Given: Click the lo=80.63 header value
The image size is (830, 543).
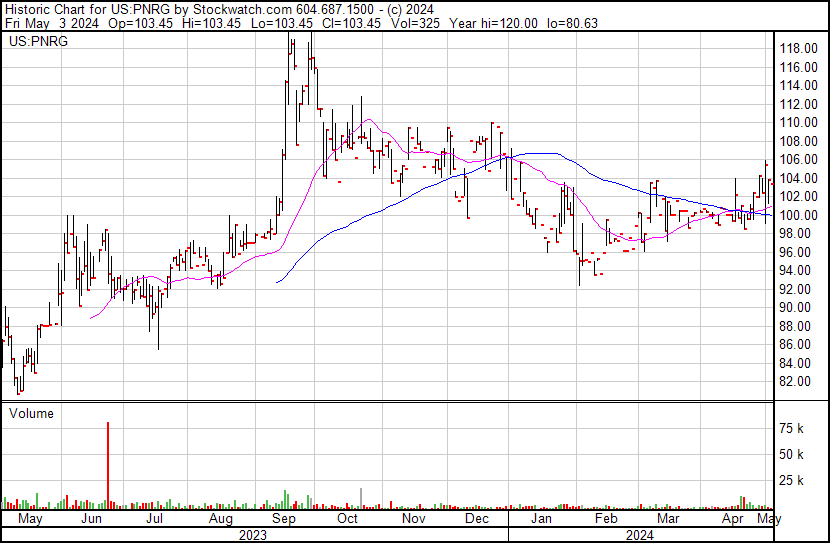Looking at the screenshot, I should [573, 23].
